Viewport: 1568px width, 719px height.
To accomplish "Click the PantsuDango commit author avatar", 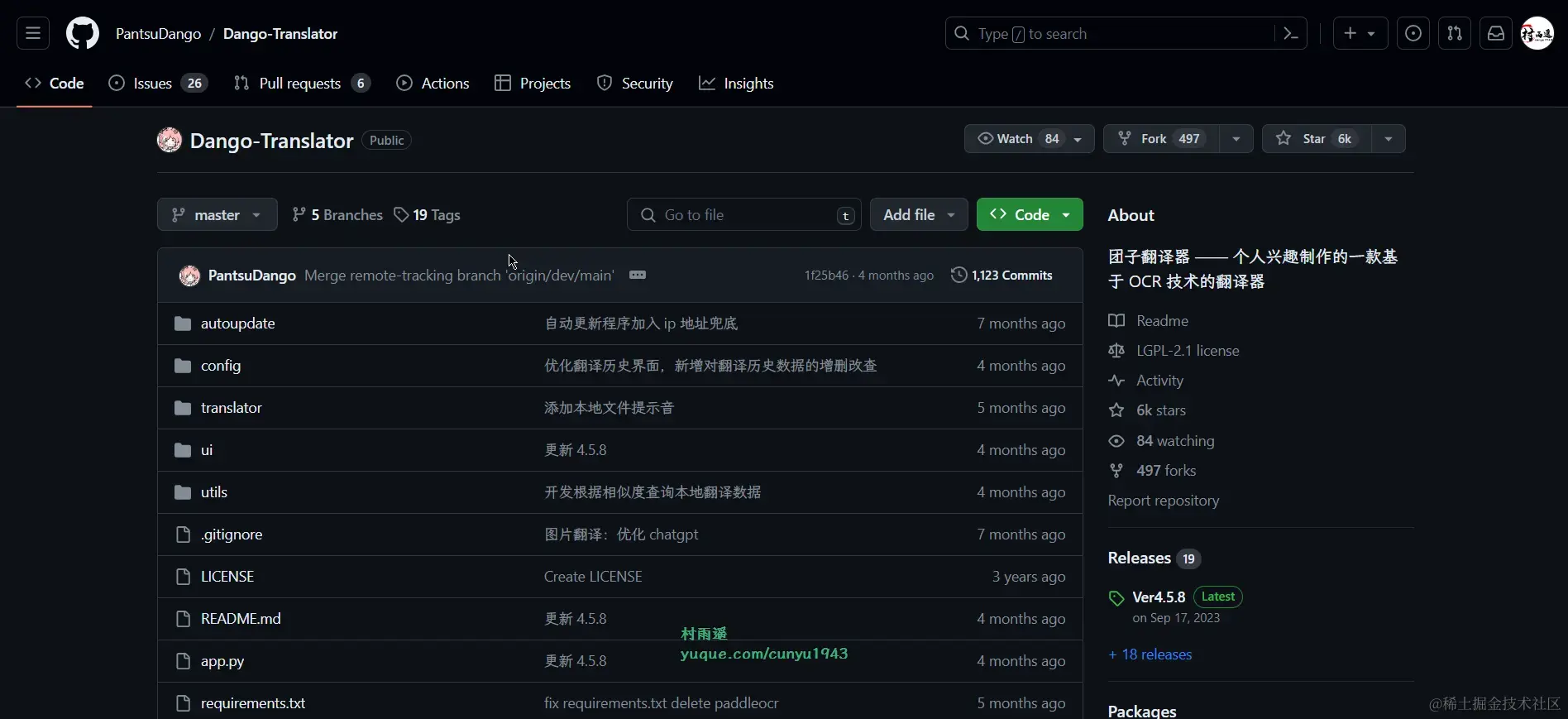I will (x=189, y=276).
